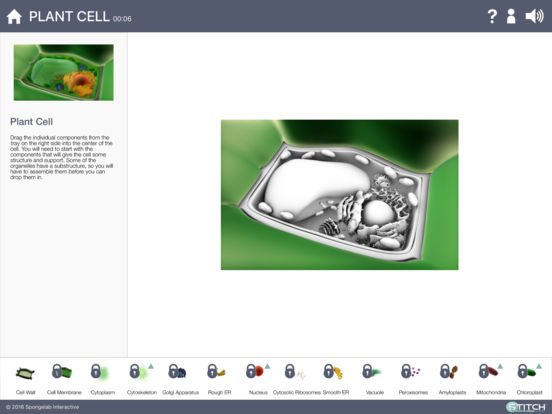The image size is (552, 414).
Task: Select the Cell Wall component in tray
Action: point(25,373)
